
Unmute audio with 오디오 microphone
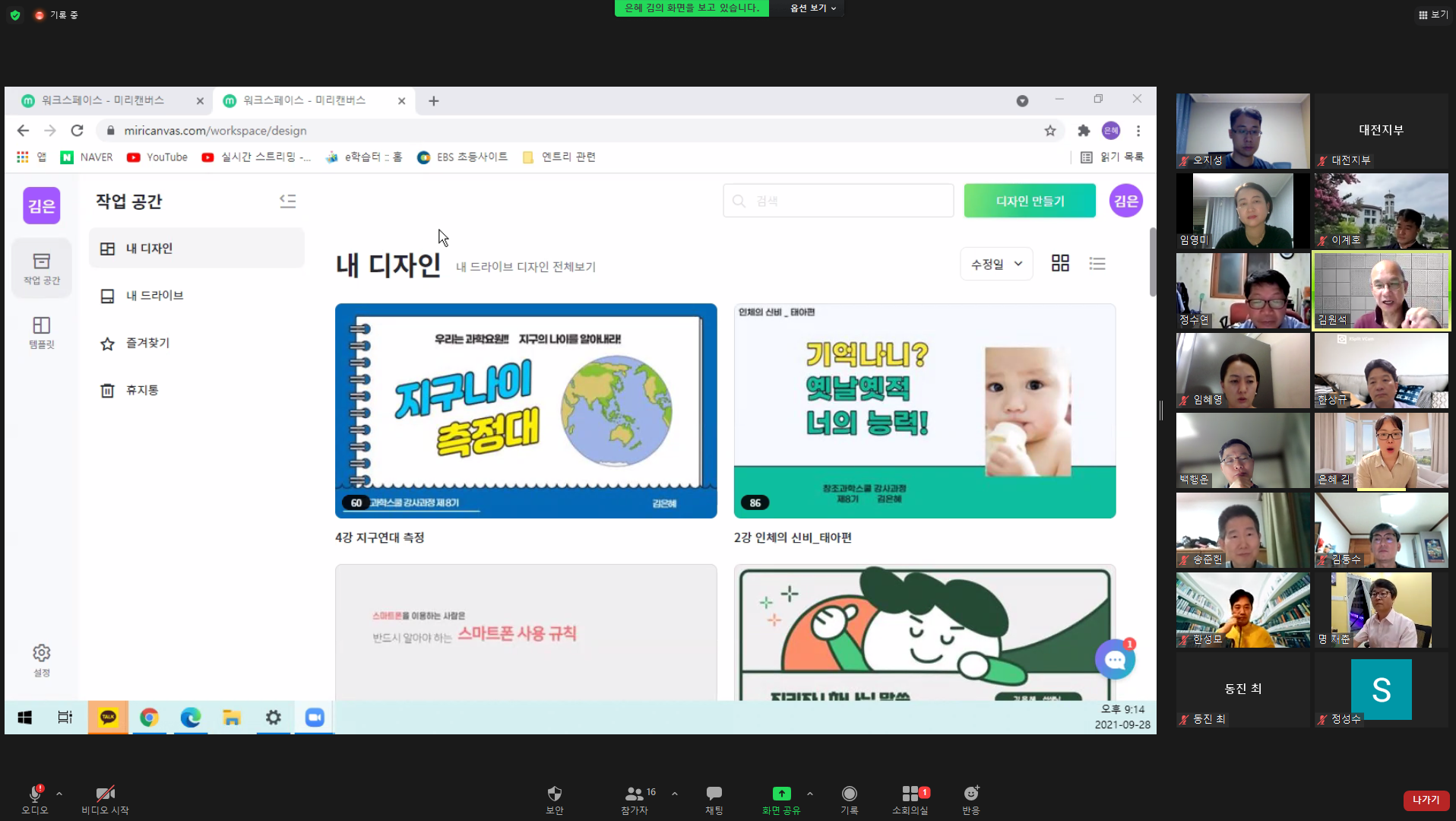click(x=34, y=799)
